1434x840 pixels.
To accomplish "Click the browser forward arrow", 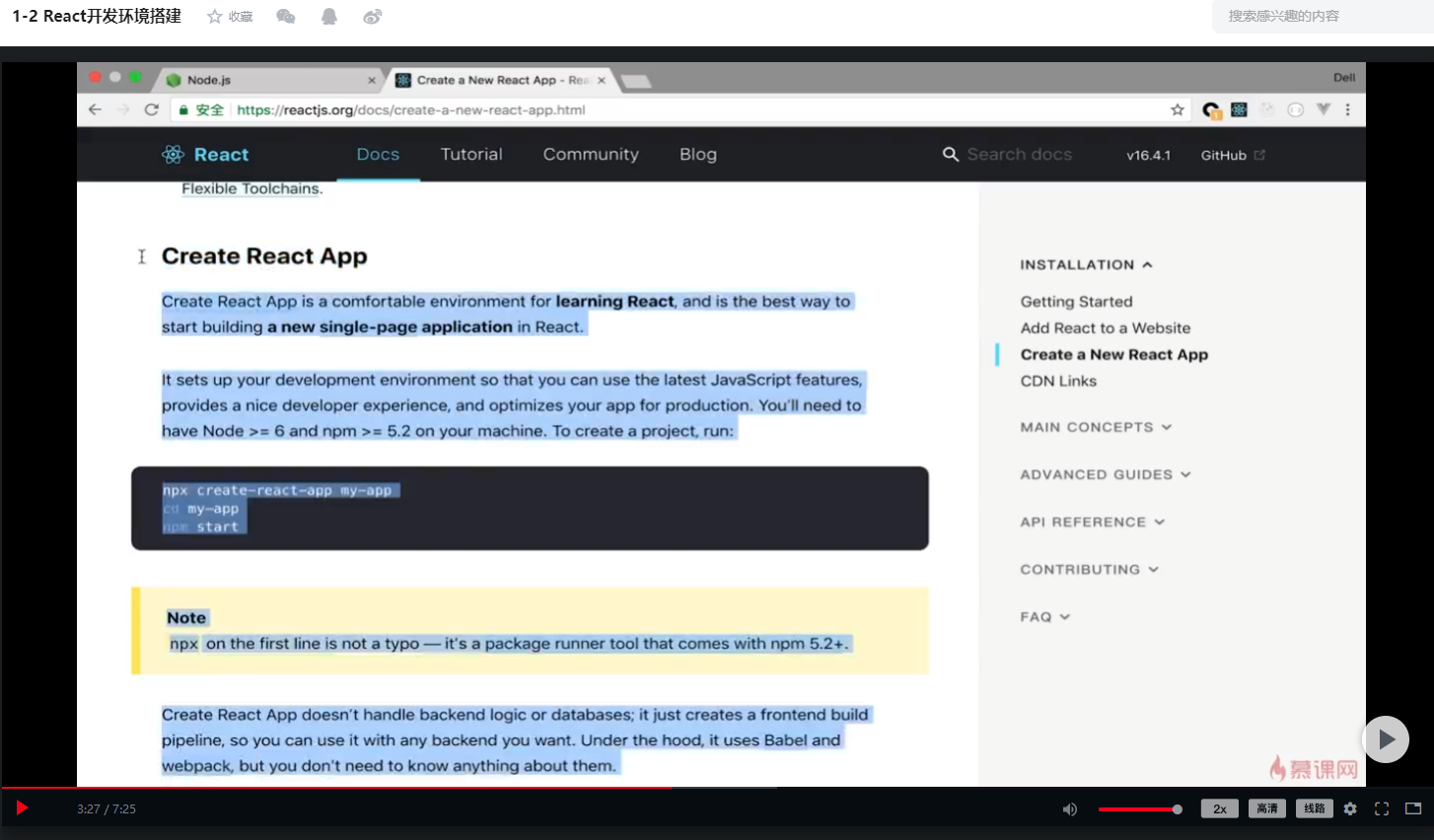I will click(123, 109).
